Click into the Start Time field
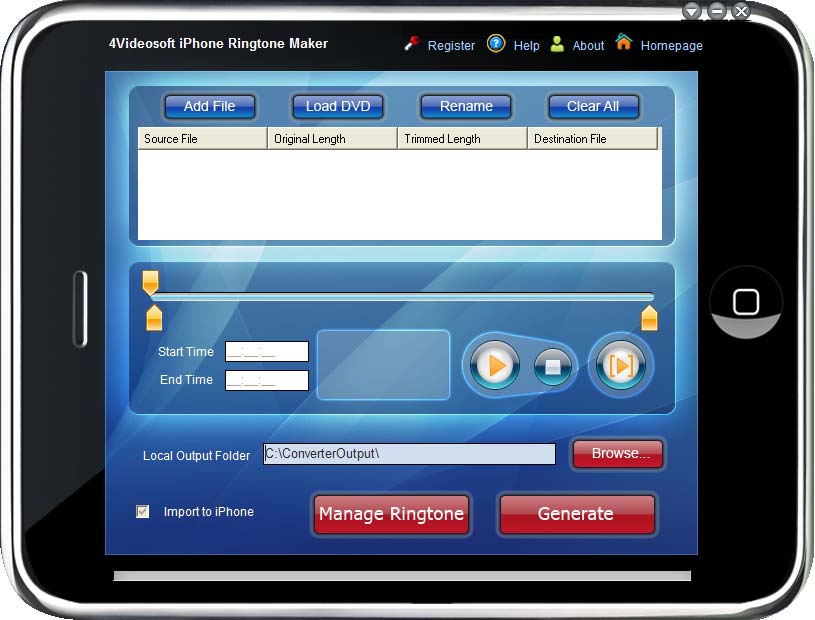Image resolution: width=815 pixels, height=620 pixels. (x=267, y=352)
